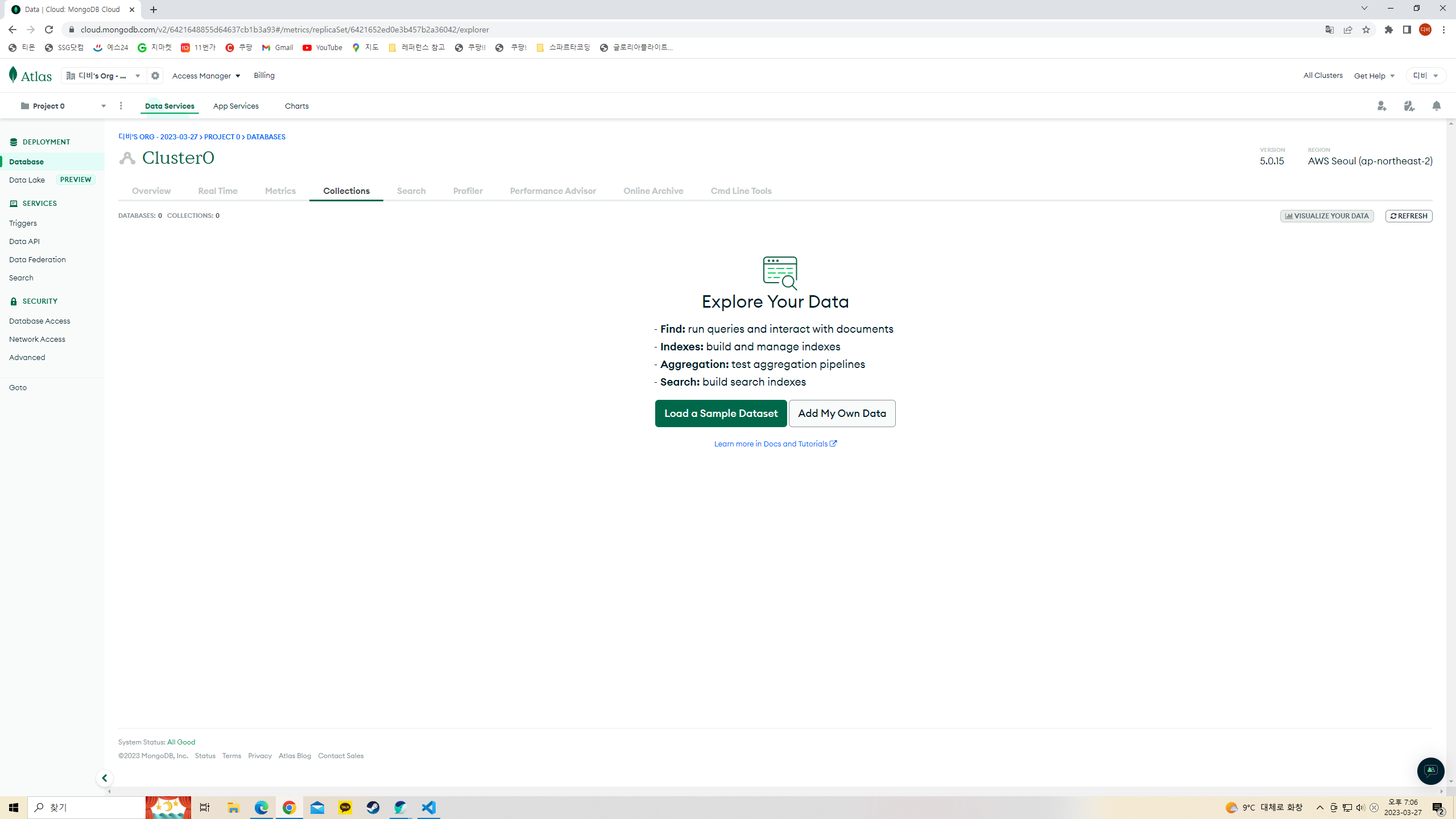
Task: Reload the page
Action: [49, 30]
